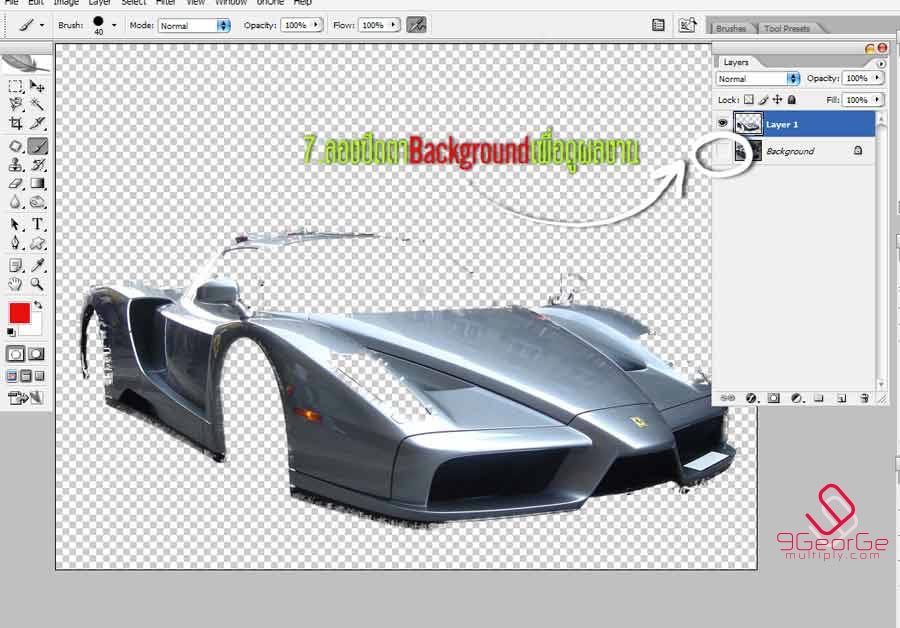
Task: Toggle lock image pixels brush icon
Action: 763,100
